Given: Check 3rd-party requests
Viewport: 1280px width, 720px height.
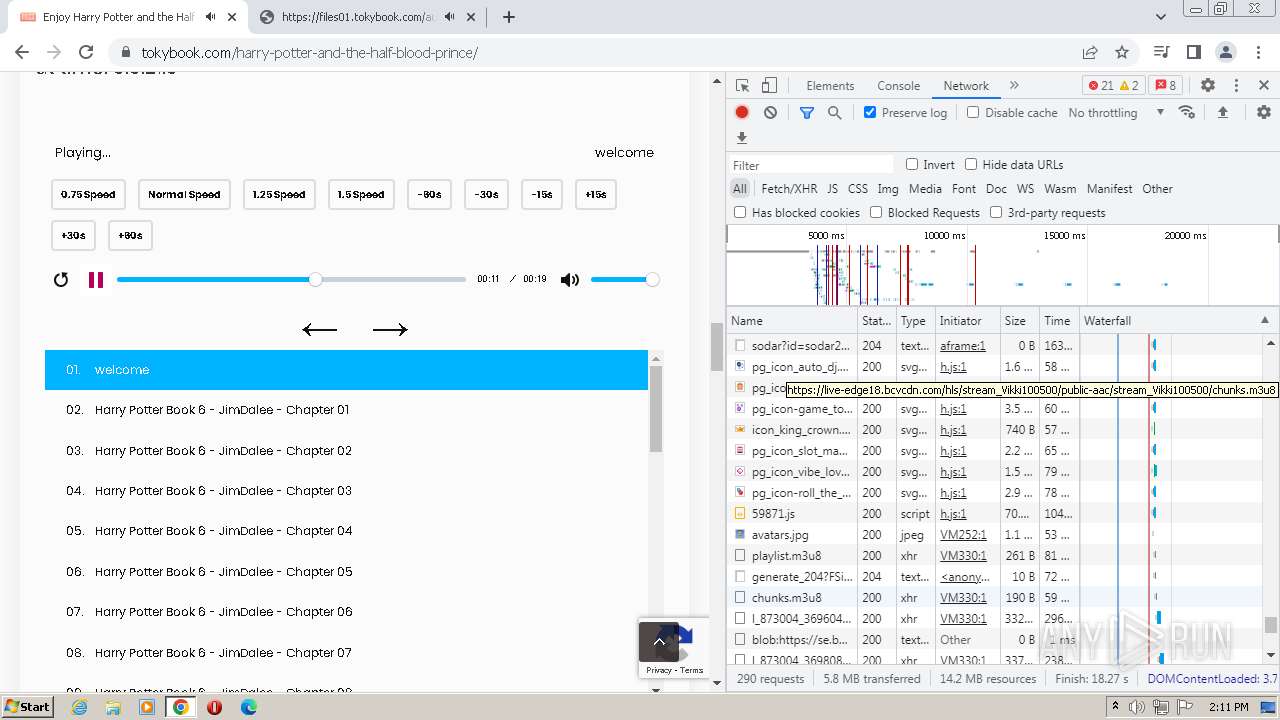Looking at the screenshot, I should [x=996, y=212].
